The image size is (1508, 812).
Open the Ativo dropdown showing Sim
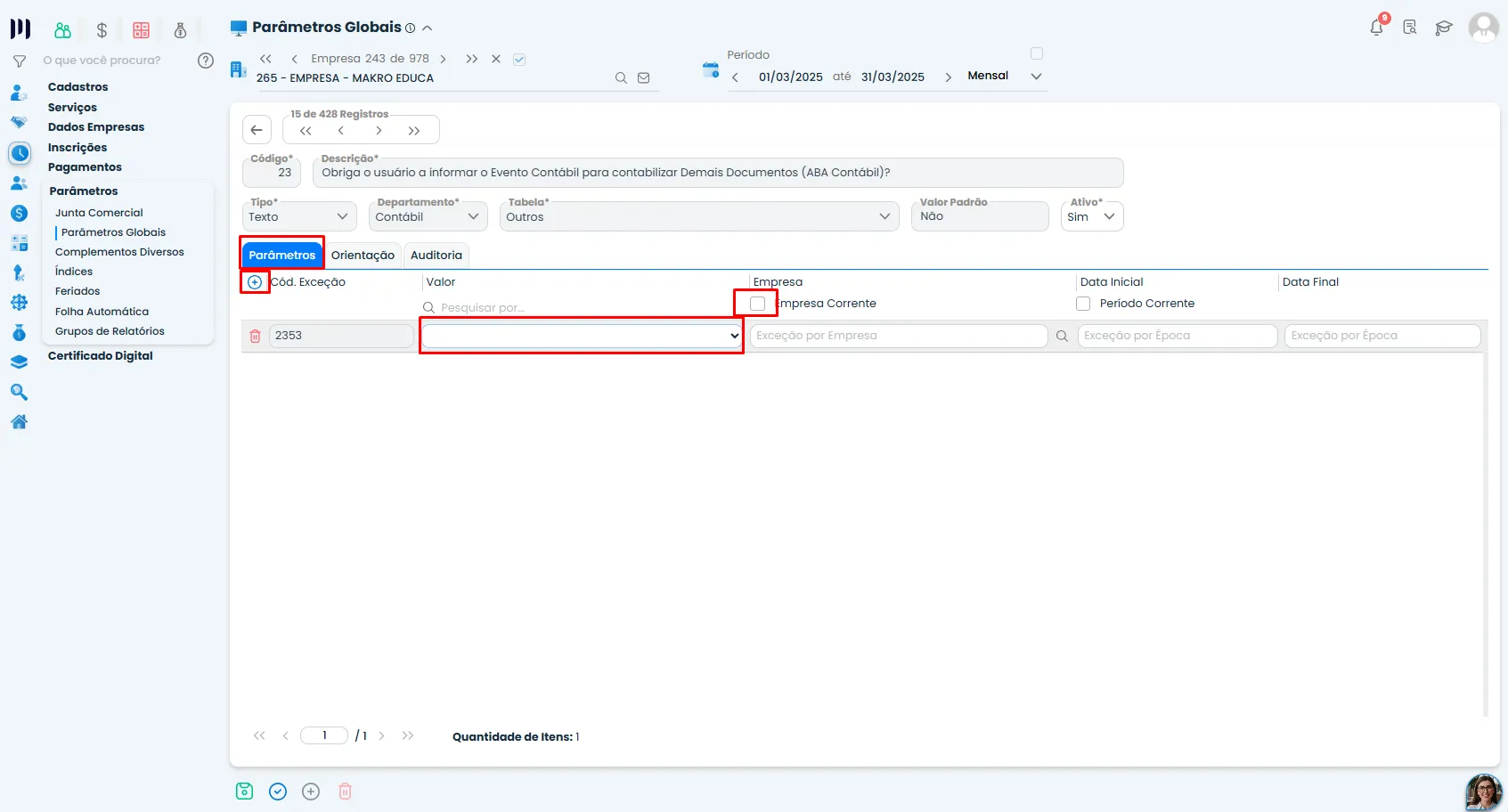pos(1092,216)
